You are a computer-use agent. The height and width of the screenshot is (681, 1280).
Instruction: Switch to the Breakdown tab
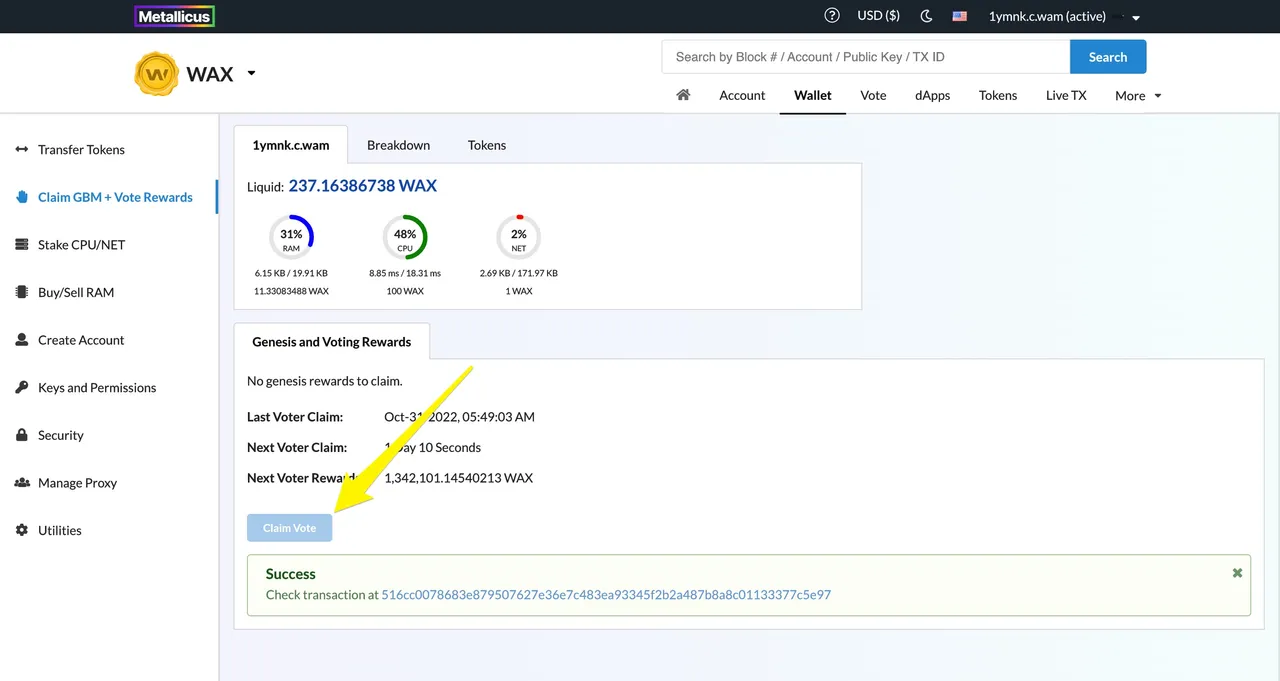(x=398, y=145)
